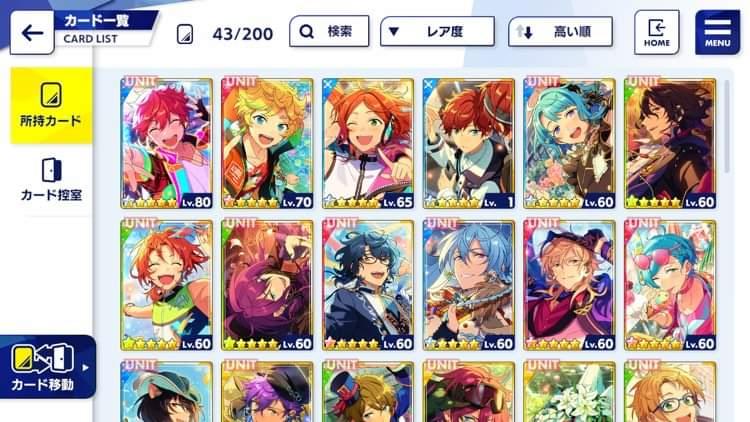Toggle the 高い順 sort order
Screen dimensions: 750x422
[x=560, y=32]
